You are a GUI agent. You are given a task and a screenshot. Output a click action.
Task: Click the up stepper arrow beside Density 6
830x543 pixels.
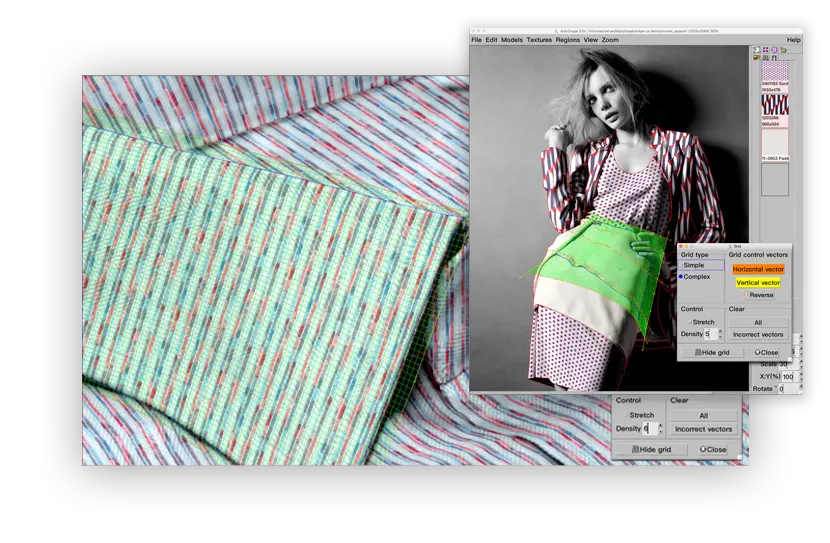click(660, 426)
